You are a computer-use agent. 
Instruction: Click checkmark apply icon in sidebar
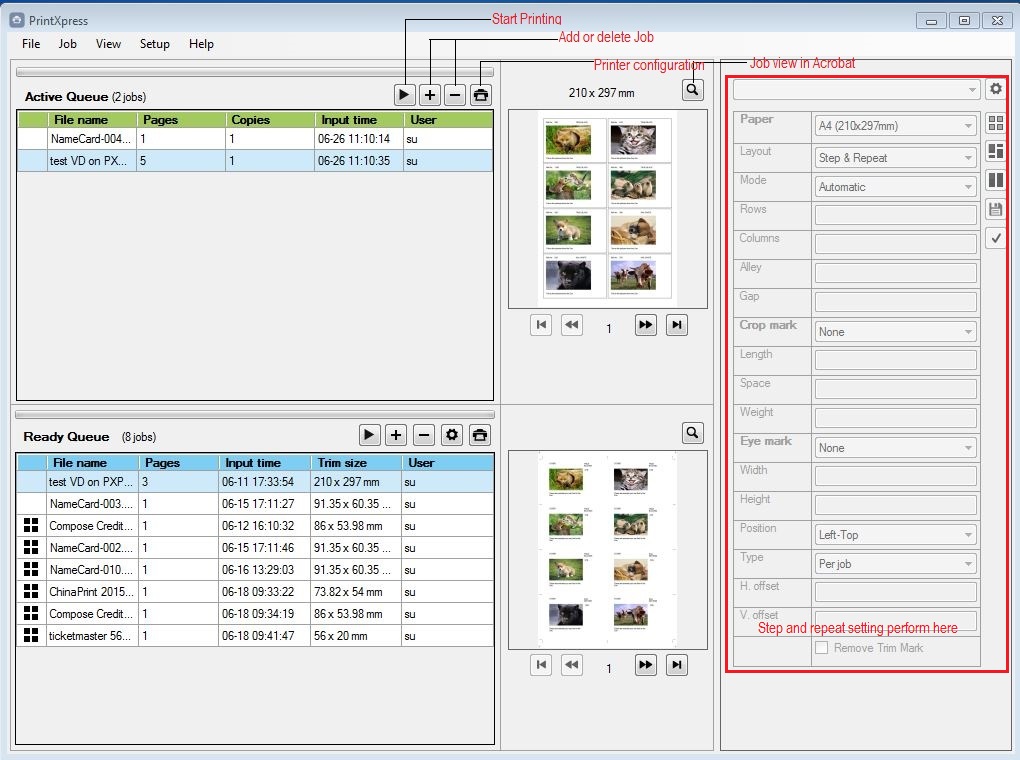995,238
